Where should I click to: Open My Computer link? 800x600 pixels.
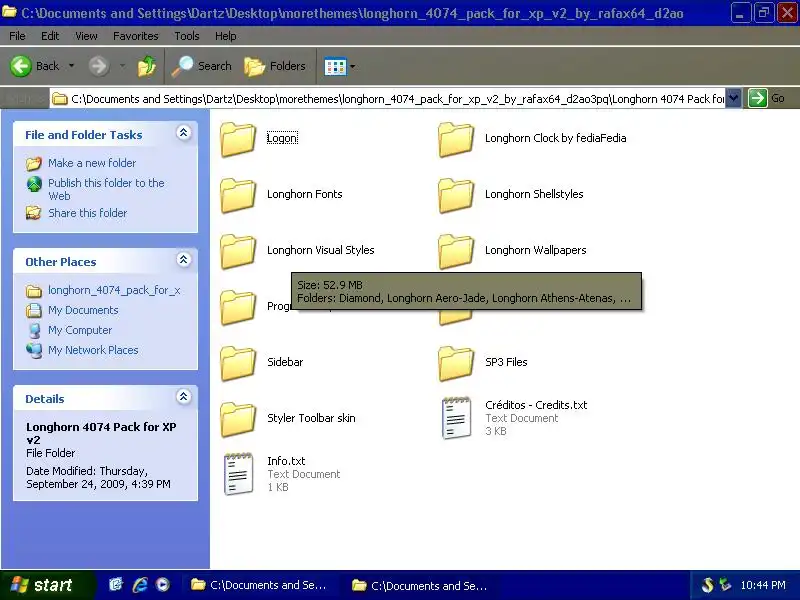[x=80, y=330]
